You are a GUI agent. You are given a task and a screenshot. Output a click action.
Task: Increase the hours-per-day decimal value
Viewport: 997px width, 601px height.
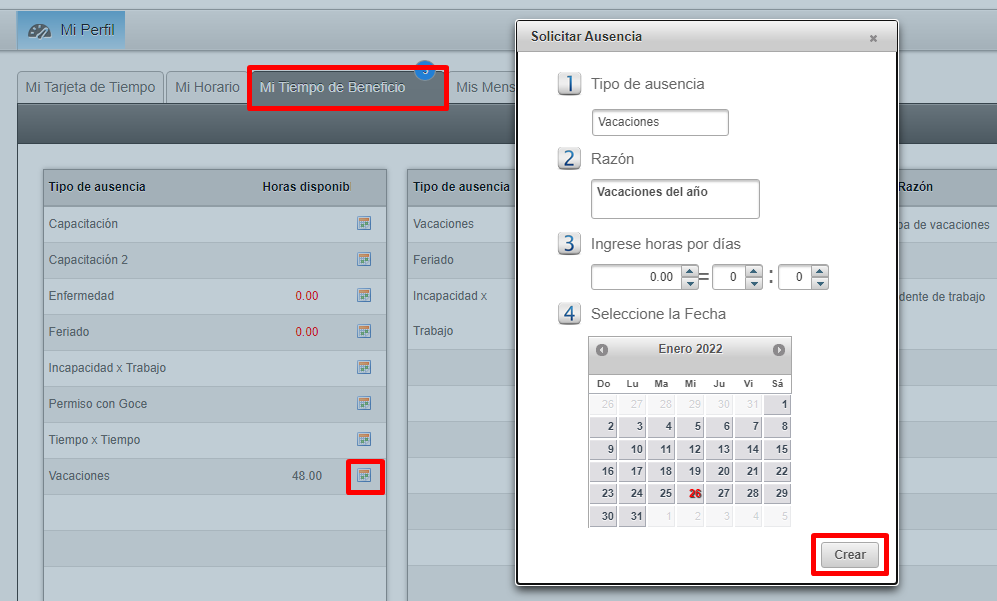point(689,271)
